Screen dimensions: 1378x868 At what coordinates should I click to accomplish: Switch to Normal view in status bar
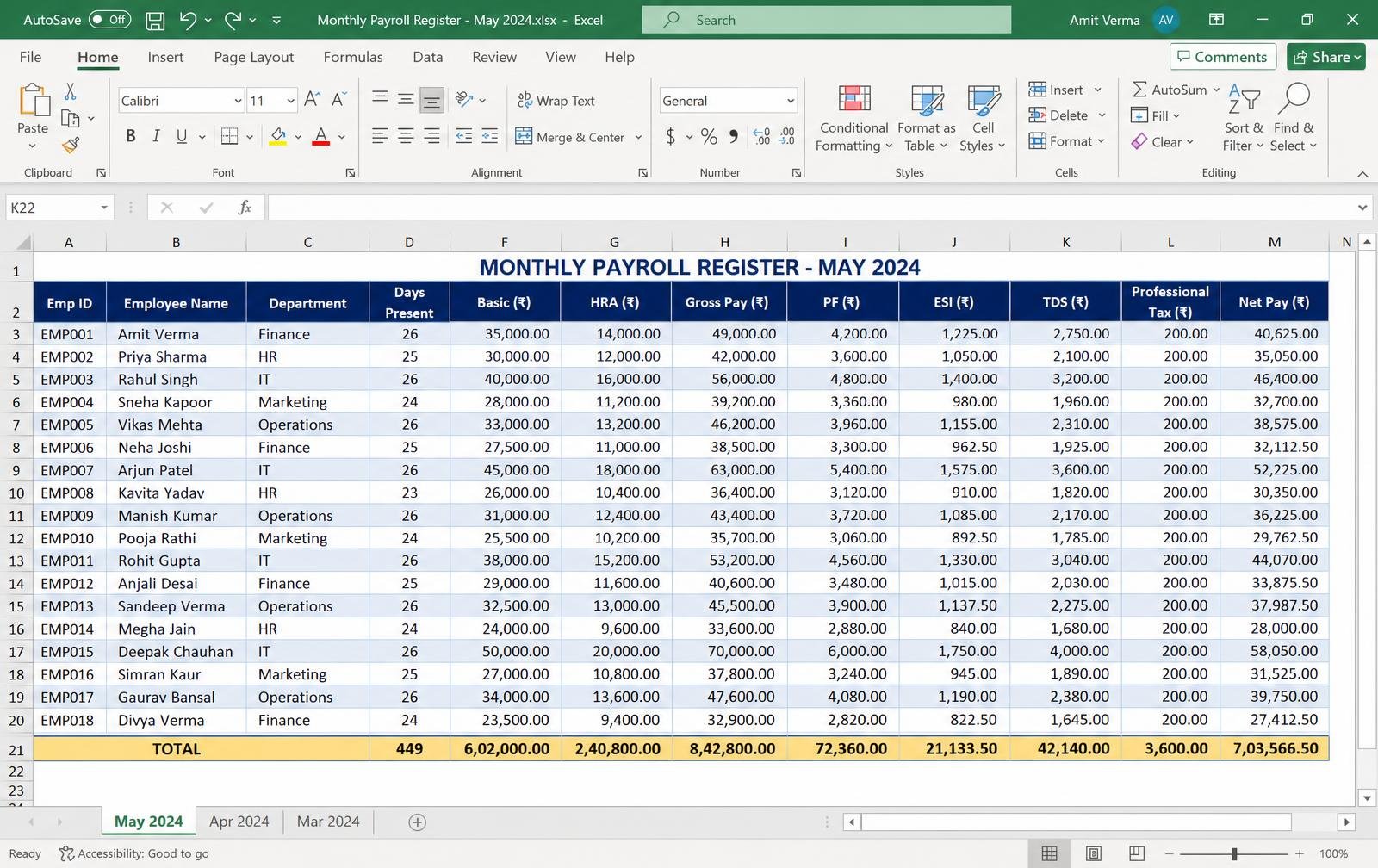1049,853
